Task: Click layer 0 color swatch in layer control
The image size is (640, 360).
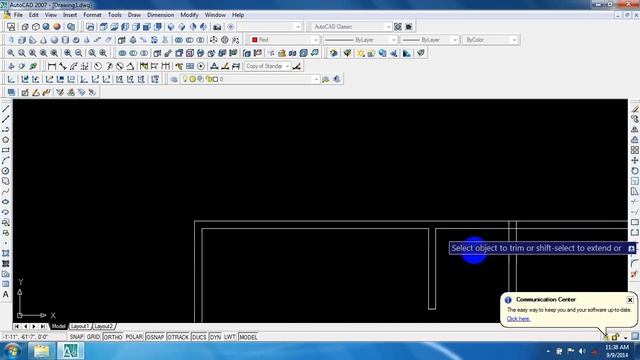Action: 215,79
